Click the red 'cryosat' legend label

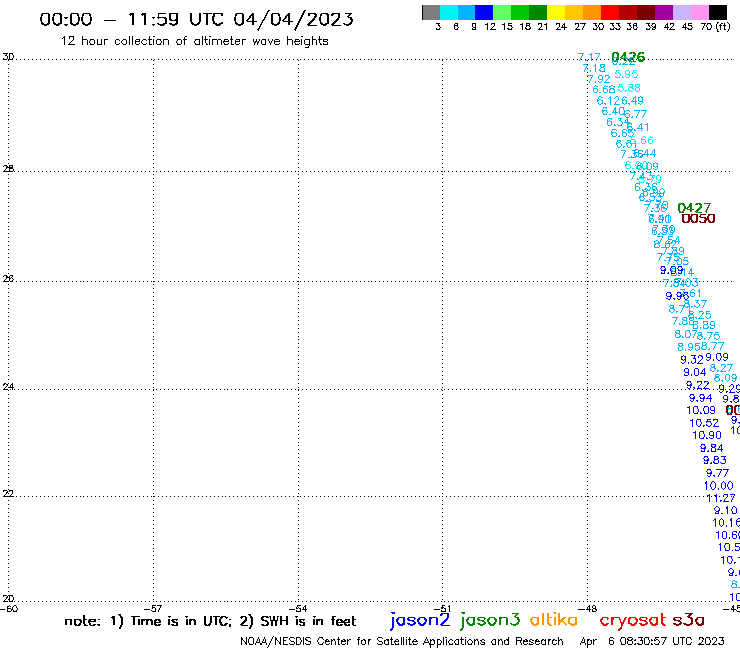[x=633, y=620]
